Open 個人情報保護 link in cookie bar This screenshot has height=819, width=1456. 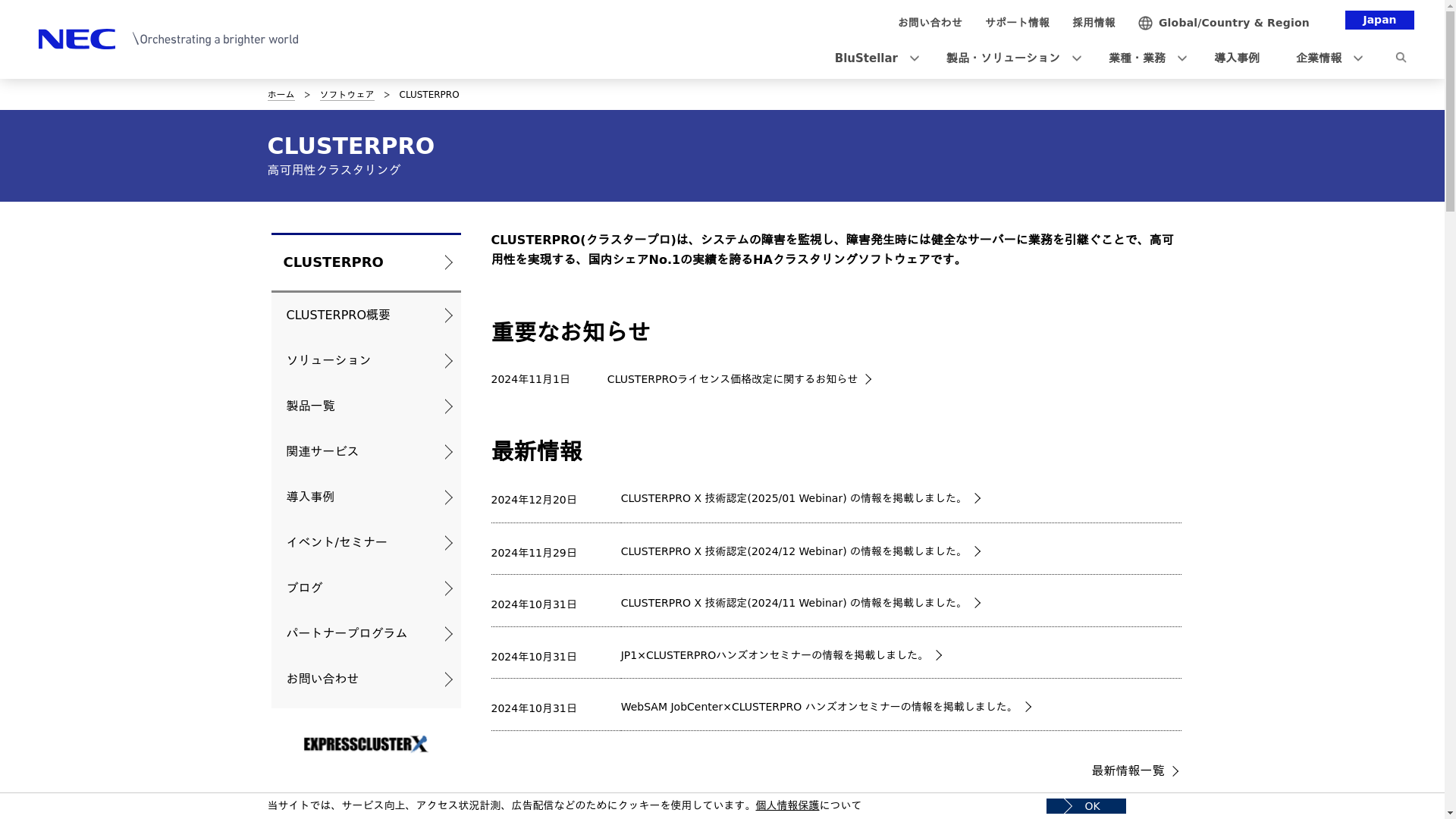click(x=787, y=805)
